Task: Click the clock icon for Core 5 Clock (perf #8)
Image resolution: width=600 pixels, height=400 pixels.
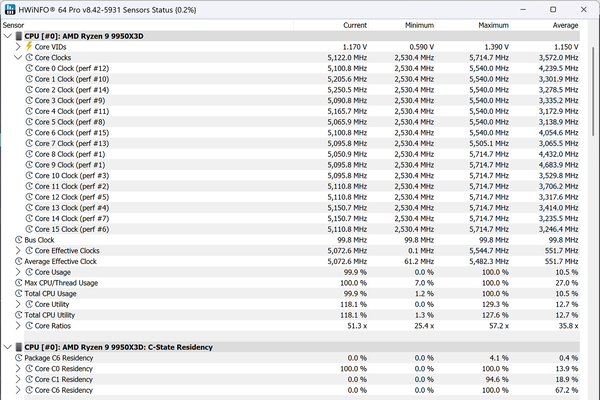Action: (29, 122)
